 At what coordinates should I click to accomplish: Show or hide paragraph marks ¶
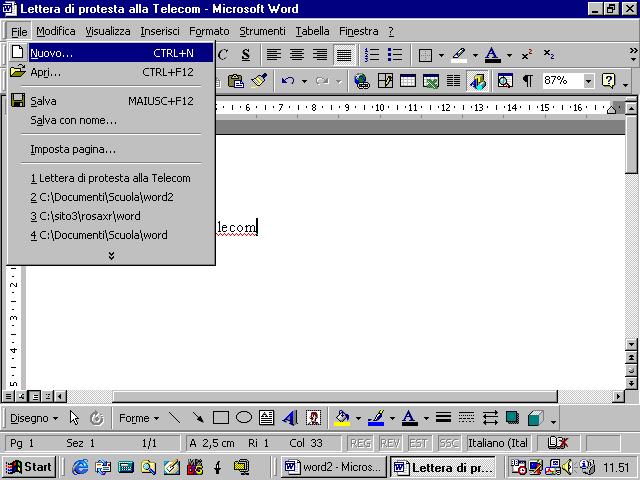point(527,81)
